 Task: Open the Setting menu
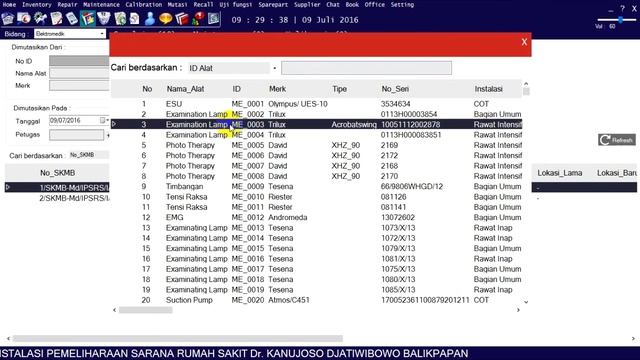[402, 4]
